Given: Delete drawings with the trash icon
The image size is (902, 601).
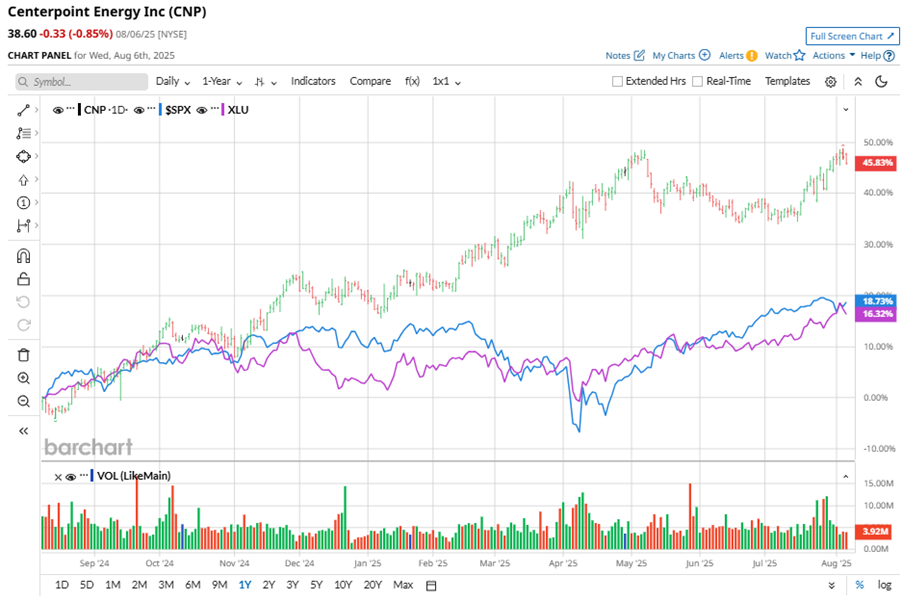Looking at the screenshot, I should [23, 355].
